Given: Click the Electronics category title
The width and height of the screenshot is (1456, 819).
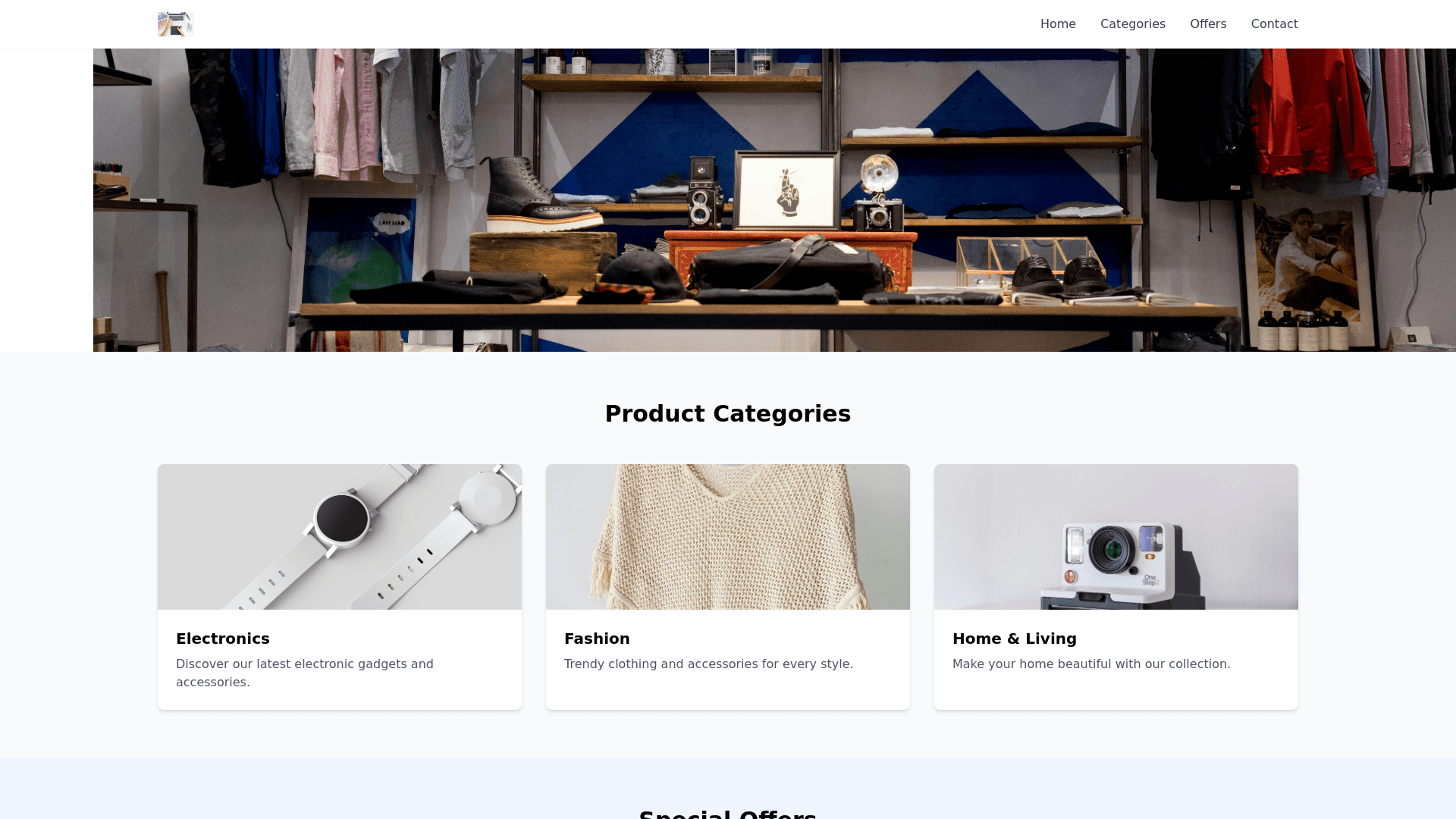Looking at the screenshot, I should click(223, 639).
